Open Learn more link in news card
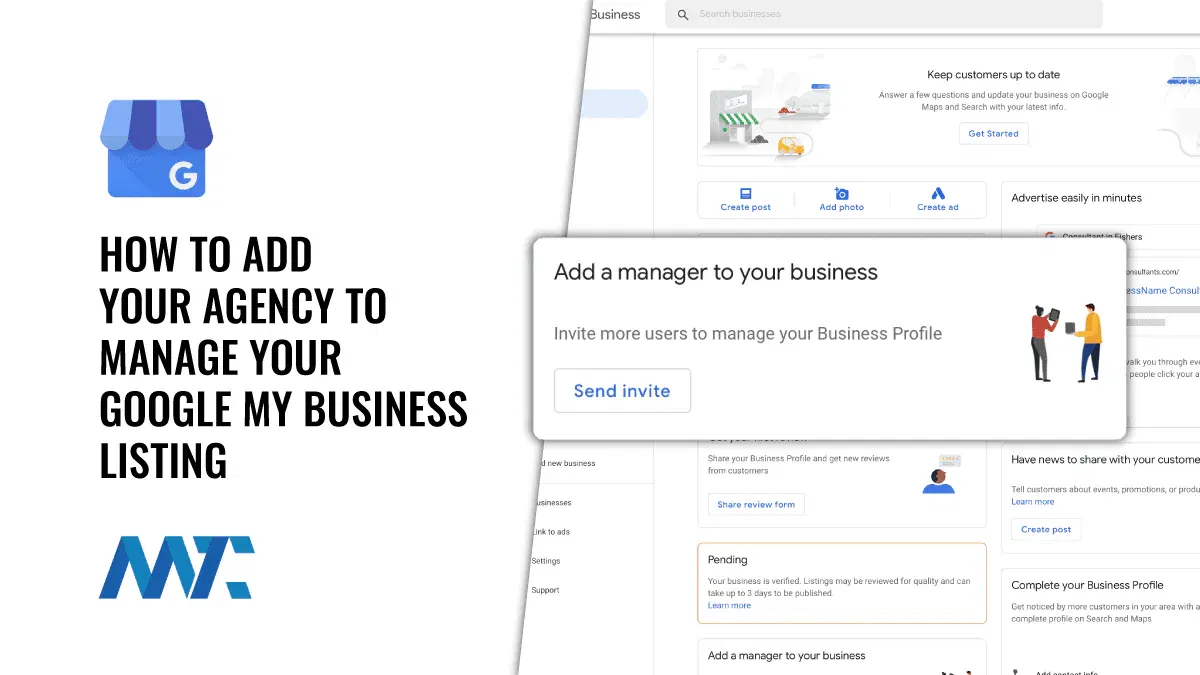 (x=1032, y=502)
